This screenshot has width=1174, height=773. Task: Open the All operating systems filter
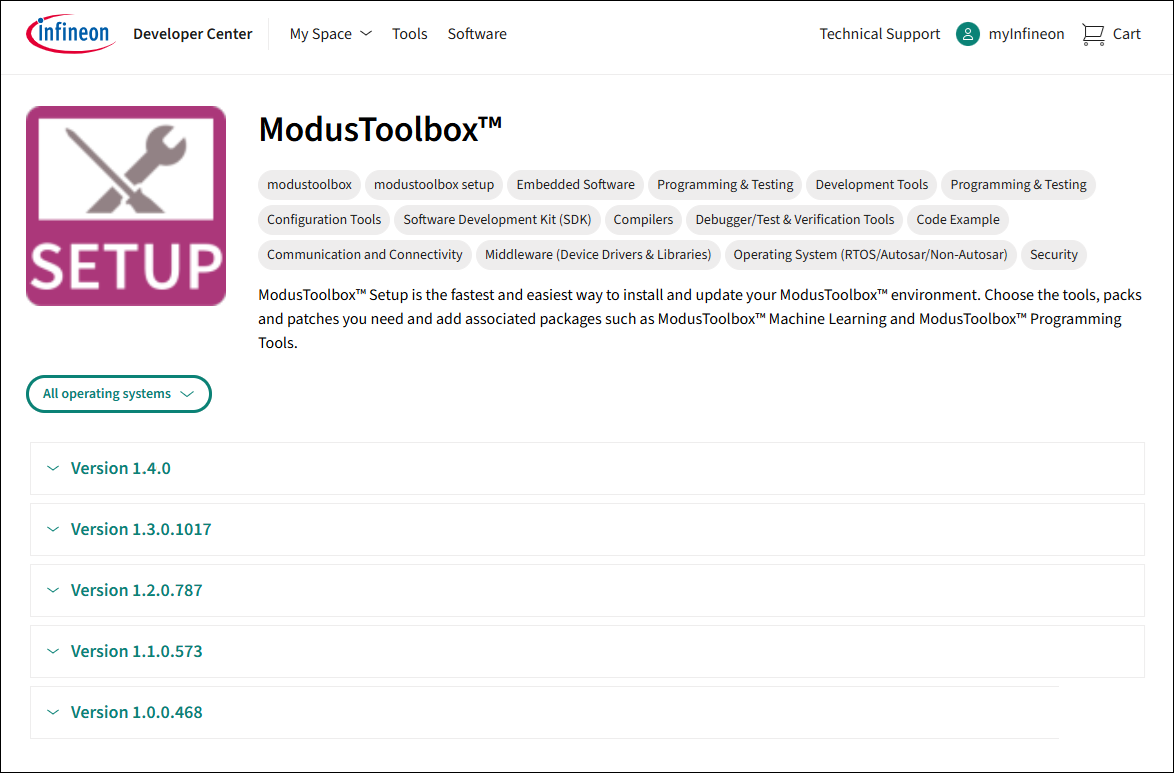point(118,394)
